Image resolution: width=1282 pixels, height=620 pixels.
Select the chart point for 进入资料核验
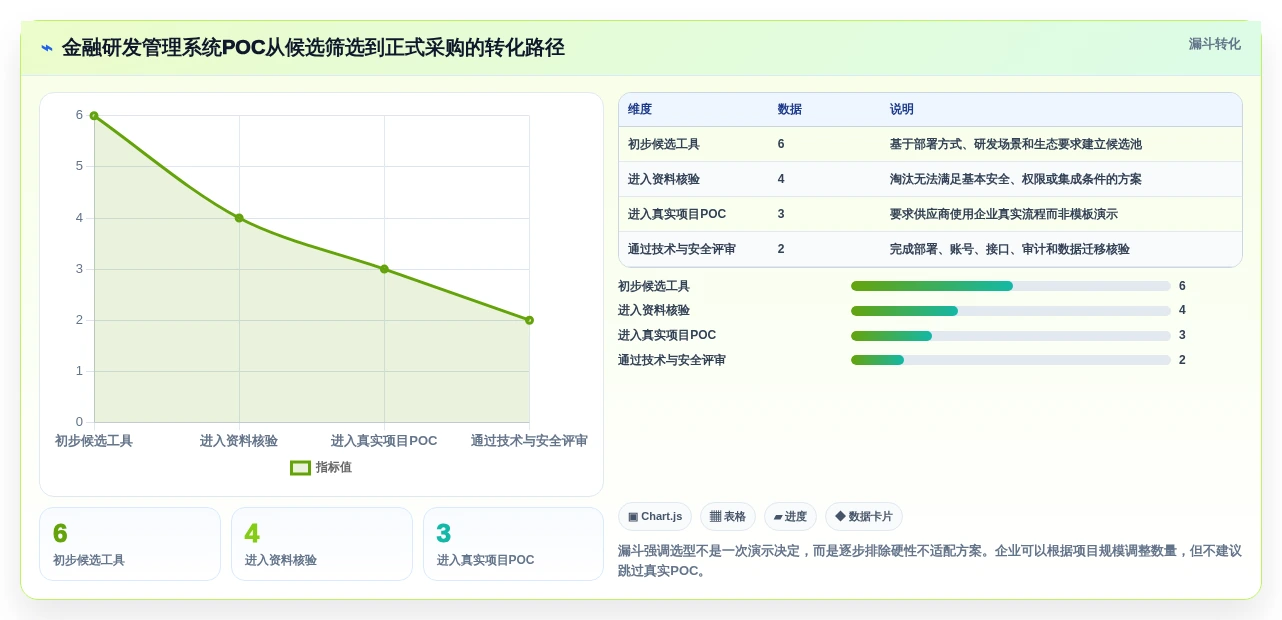pyautogui.click(x=239, y=218)
